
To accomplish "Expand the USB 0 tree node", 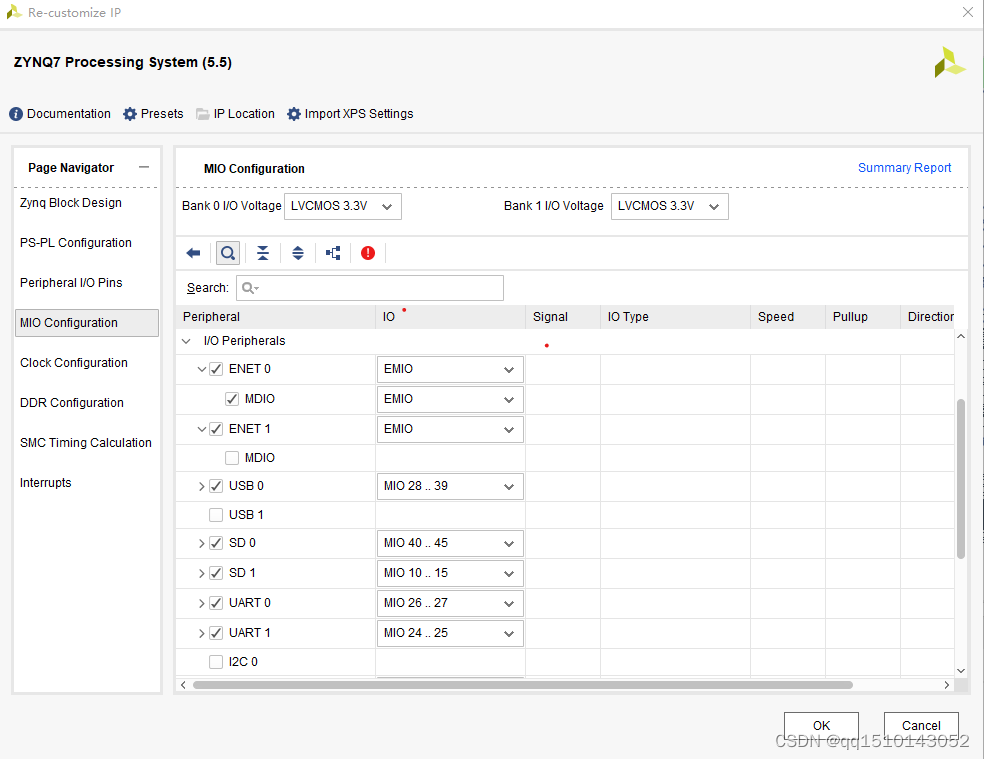I will point(201,487).
